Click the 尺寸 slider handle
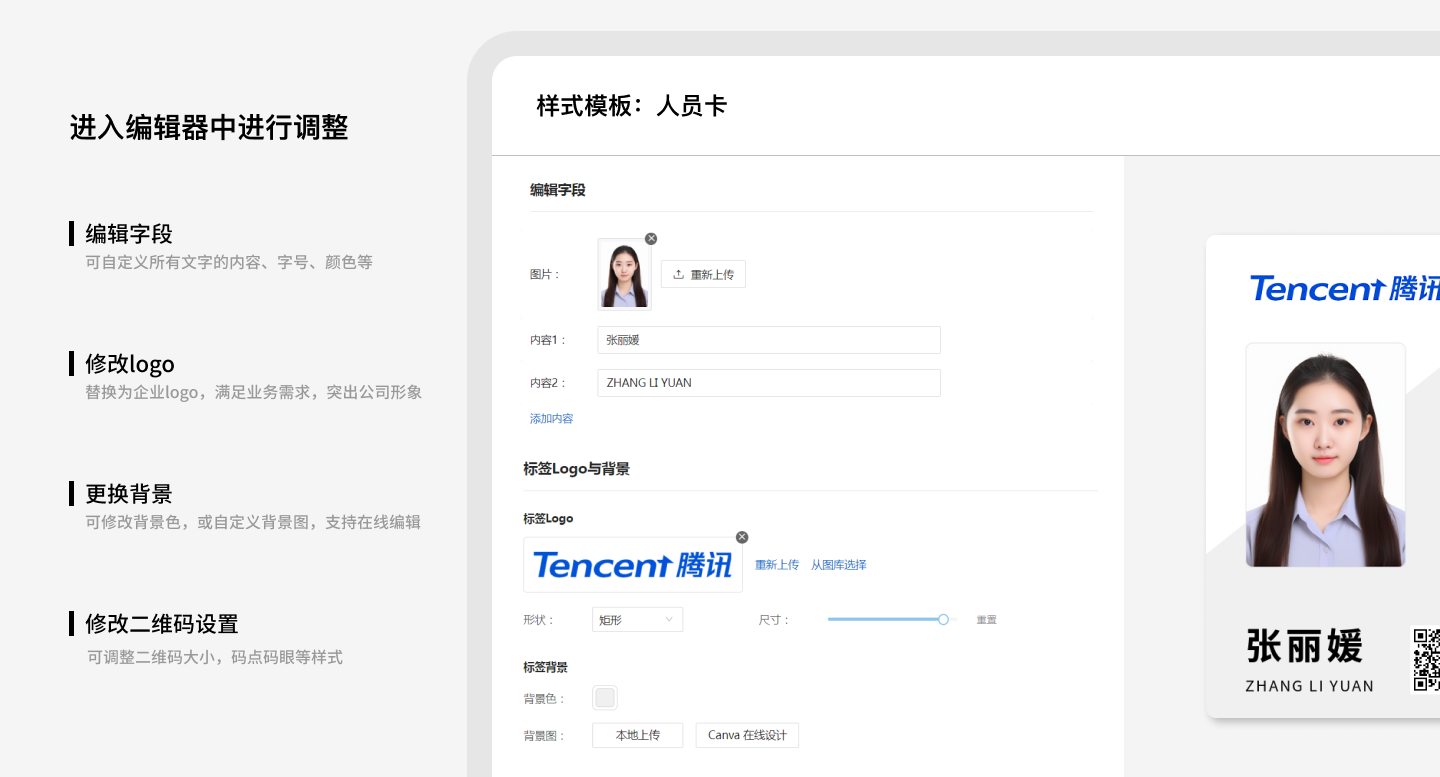The height and width of the screenshot is (777, 1440). click(x=943, y=620)
